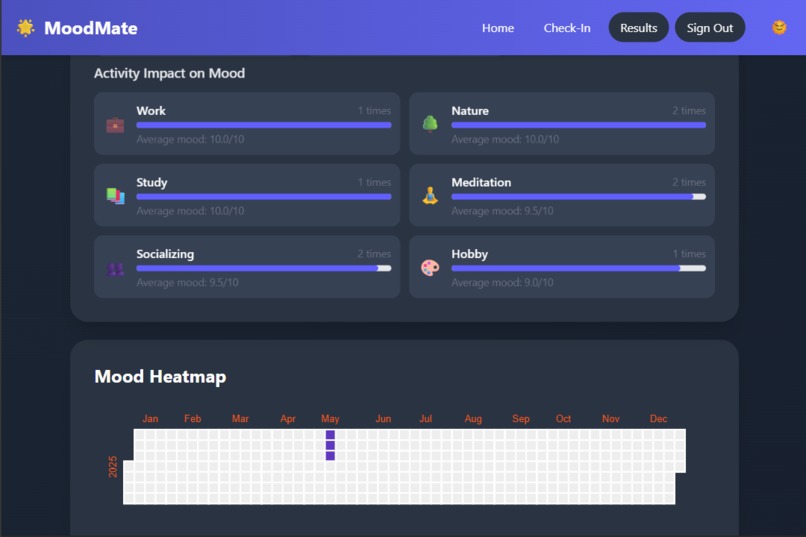Click the Study mood progress bar
Screen dimensions: 806x537
point(264,196)
